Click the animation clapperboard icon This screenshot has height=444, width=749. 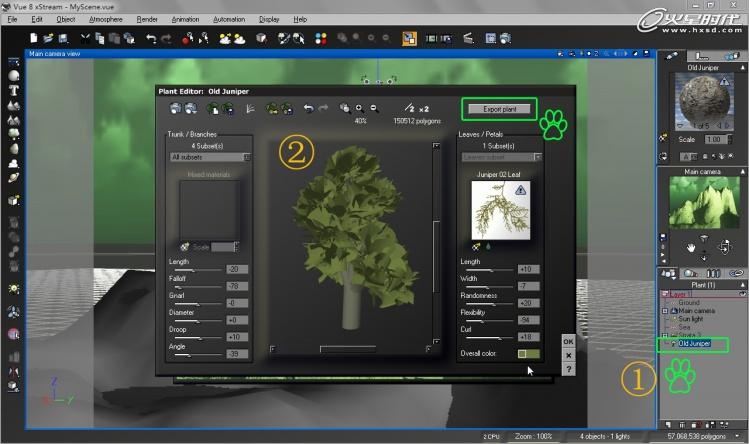click(468, 38)
